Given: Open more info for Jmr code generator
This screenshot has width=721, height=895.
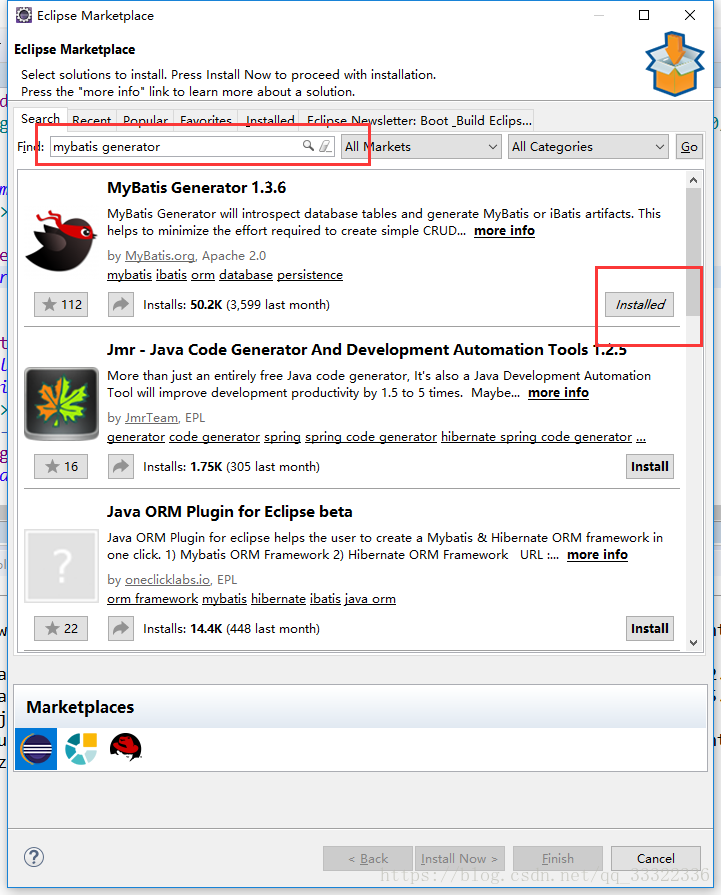Looking at the screenshot, I should [x=558, y=393].
